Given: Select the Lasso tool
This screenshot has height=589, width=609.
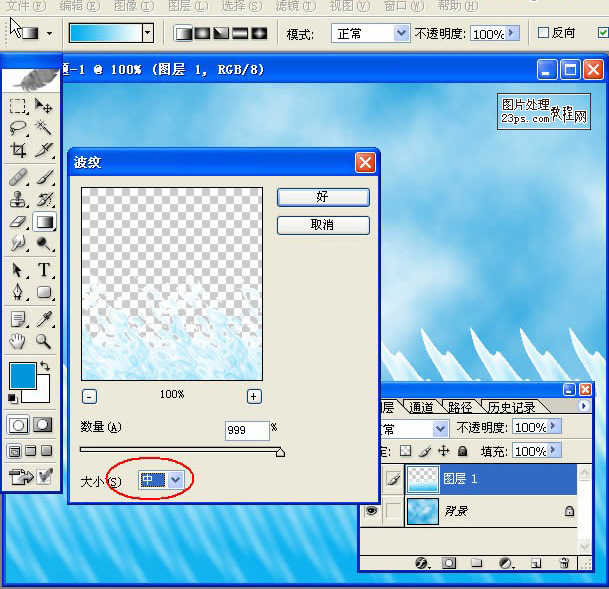Looking at the screenshot, I should (17, 128).
